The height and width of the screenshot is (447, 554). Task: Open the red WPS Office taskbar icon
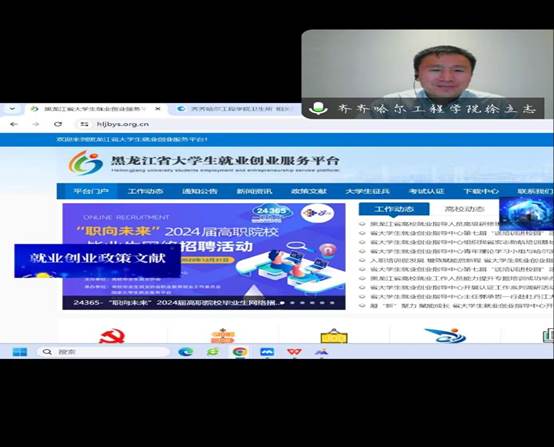tap(294, 352)
